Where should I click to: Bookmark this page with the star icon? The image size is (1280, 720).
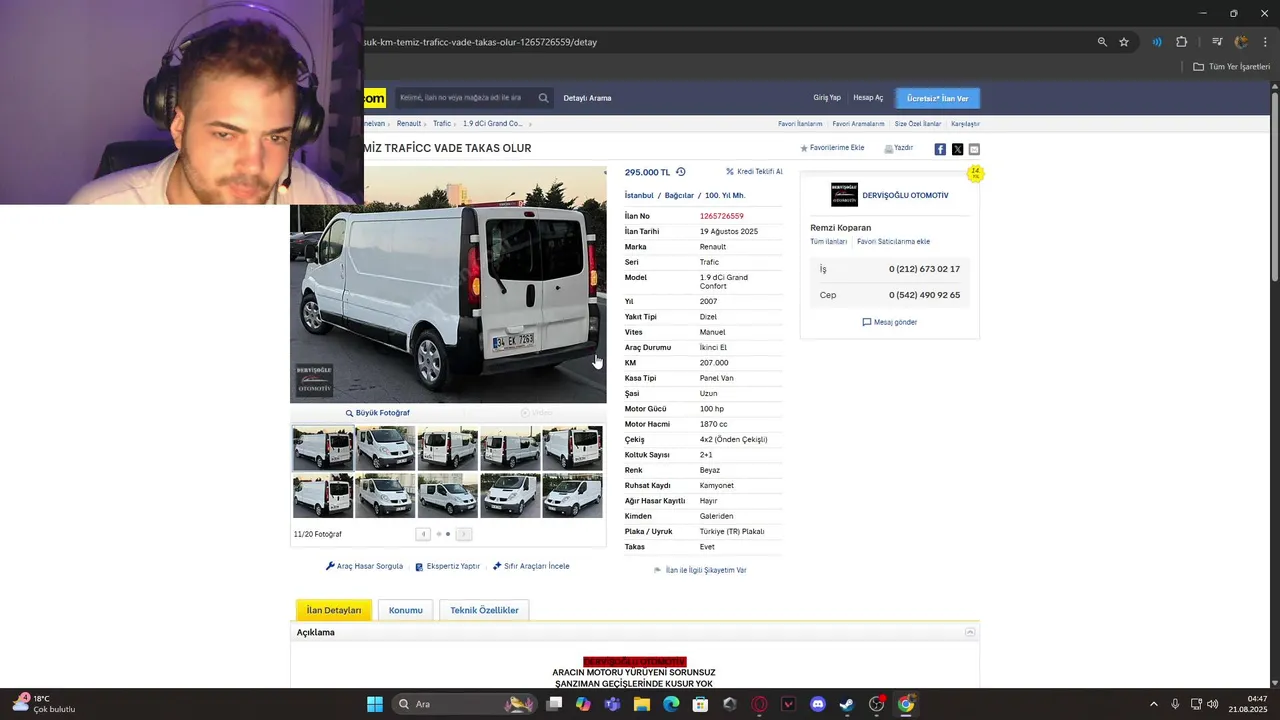1124,42
